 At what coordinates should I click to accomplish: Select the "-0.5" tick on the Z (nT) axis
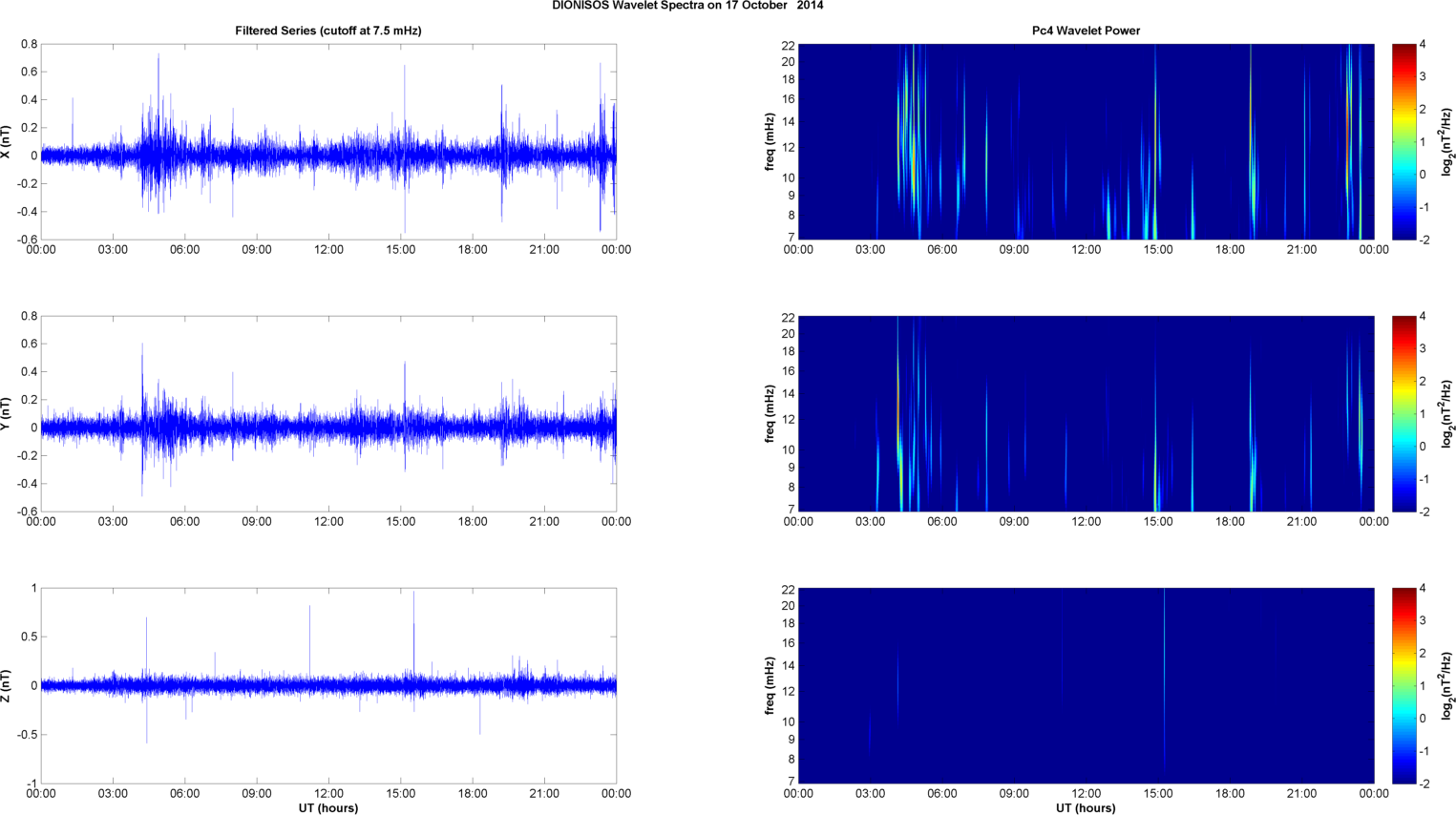26,735
